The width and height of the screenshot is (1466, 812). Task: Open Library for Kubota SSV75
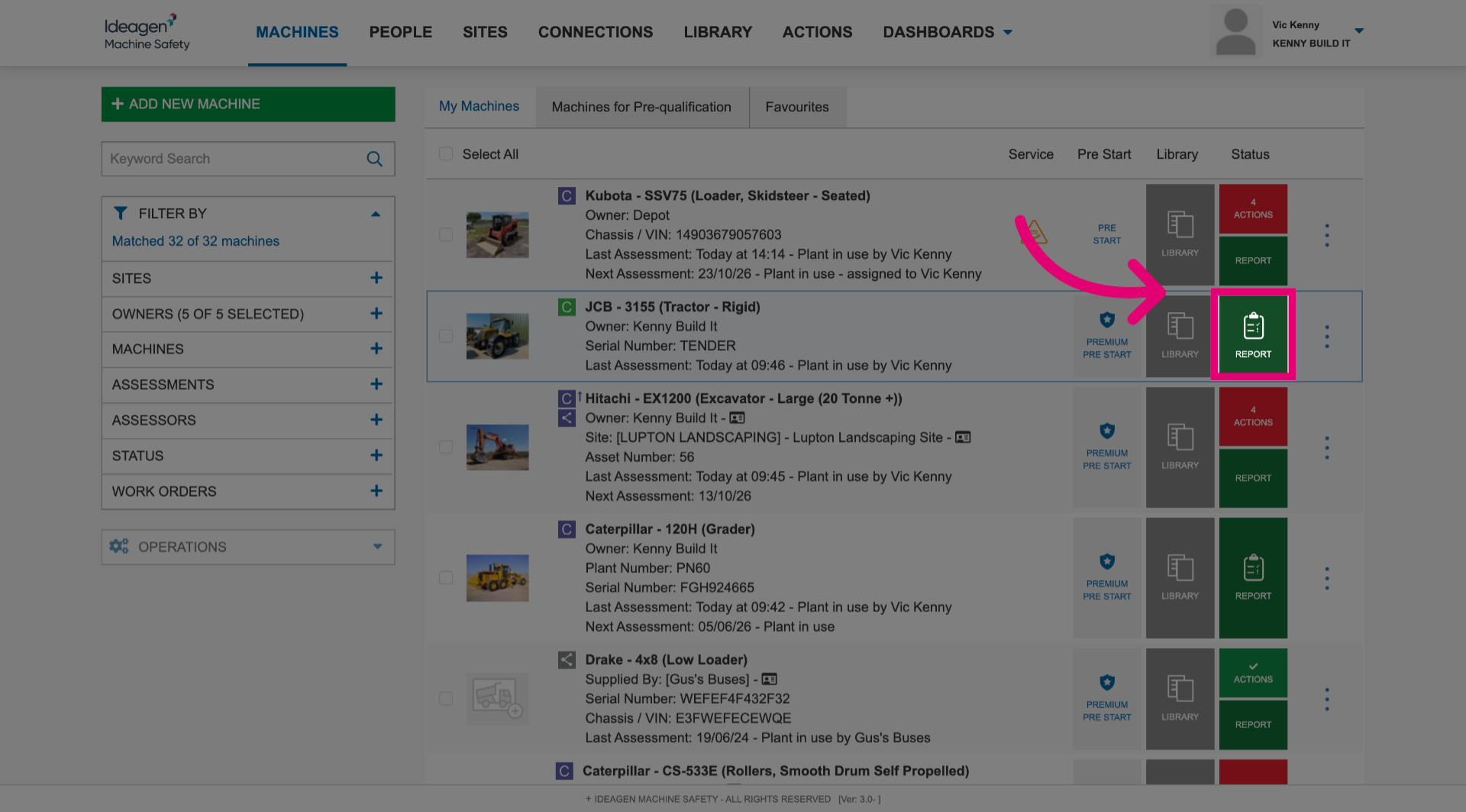click(x=1180, y=235)
